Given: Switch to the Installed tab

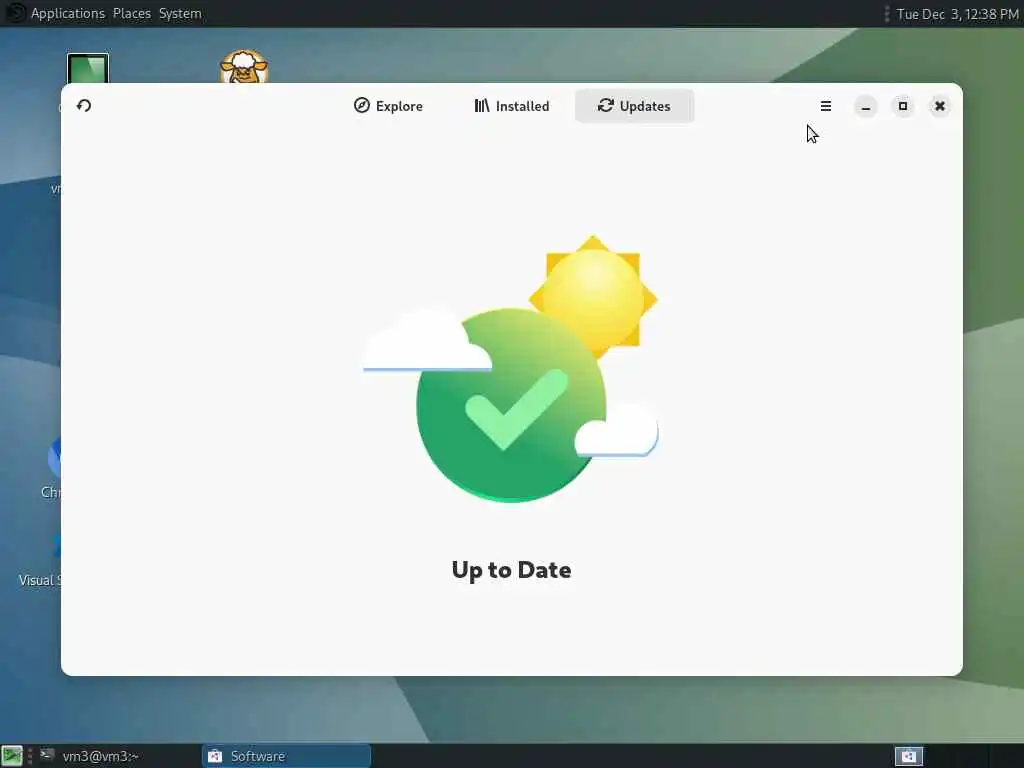Looking at the screenshot, I should (512, 106).
